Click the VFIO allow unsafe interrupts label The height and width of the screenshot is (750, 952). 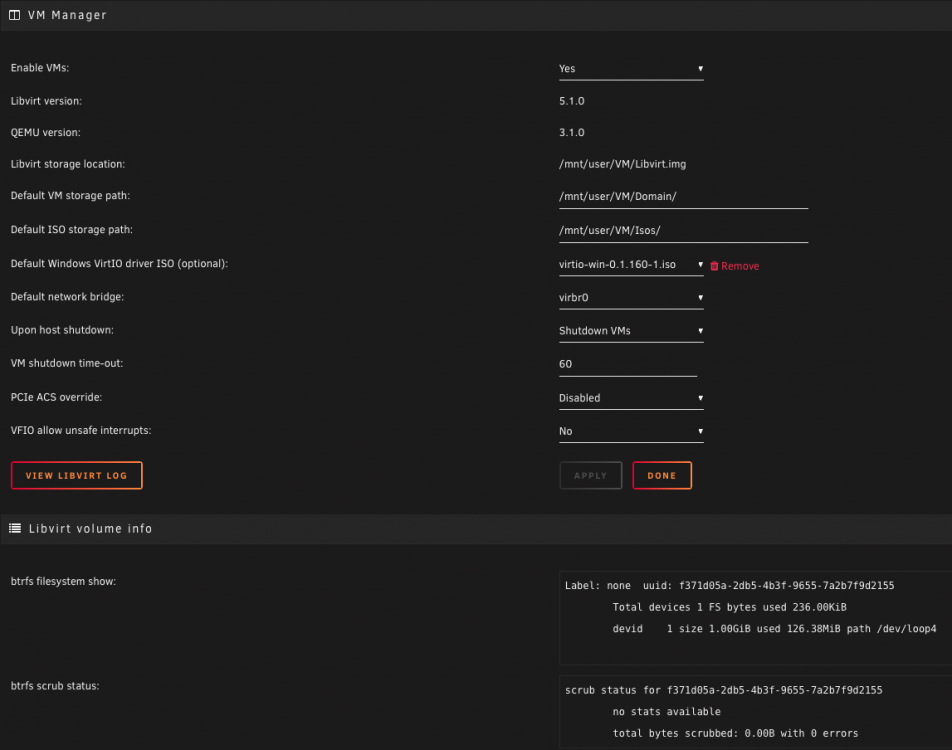click(81, 431)
